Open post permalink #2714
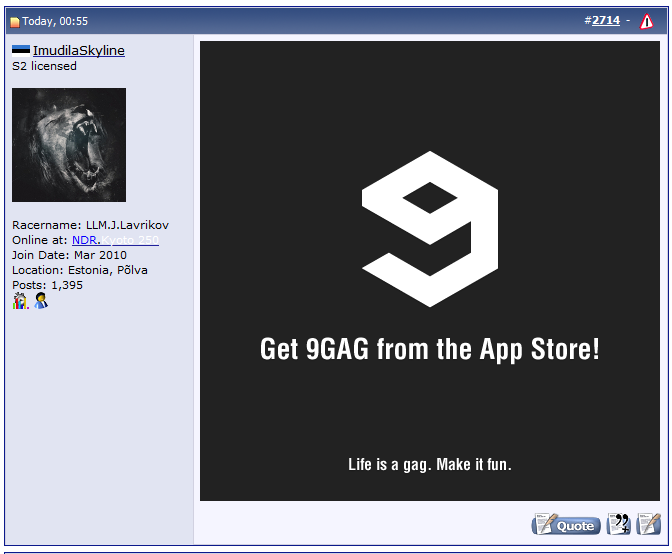 click(606, 20)
